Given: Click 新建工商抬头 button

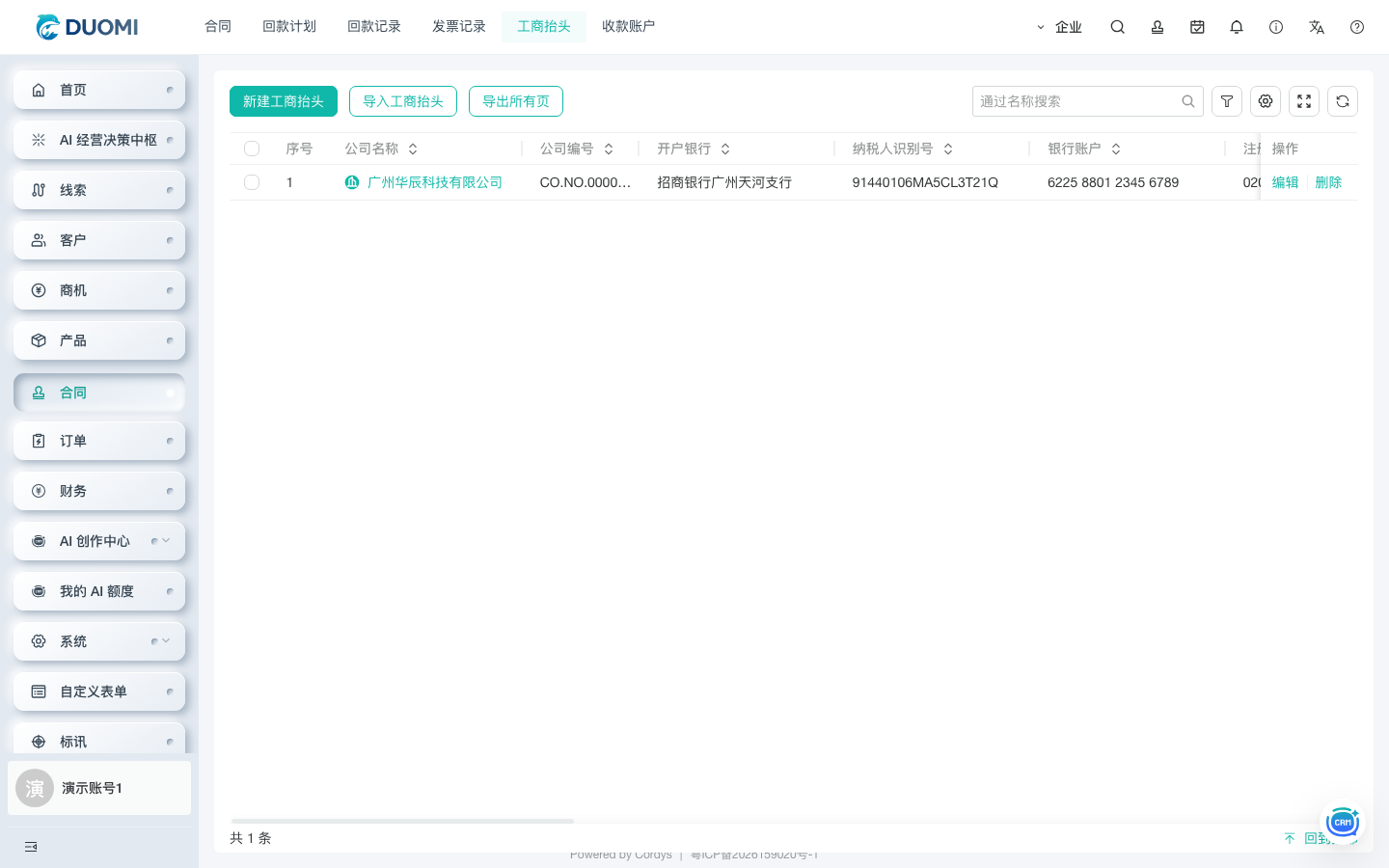Looking at the screenshot, I should pyautogui.click(x=284, y=101).
